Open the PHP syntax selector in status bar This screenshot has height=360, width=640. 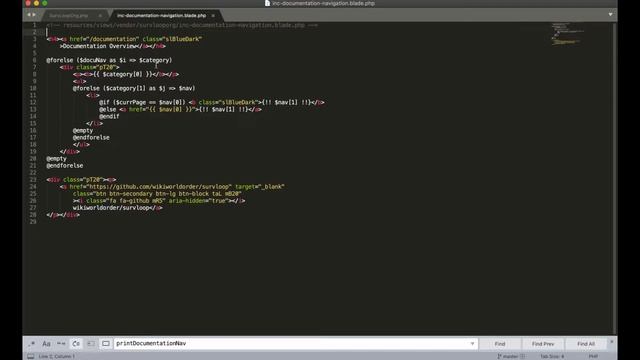(x=593, y=356)
